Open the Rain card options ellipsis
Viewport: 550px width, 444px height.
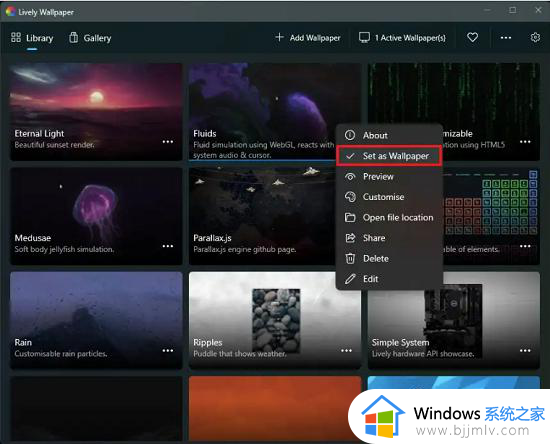tap(168, 350)
